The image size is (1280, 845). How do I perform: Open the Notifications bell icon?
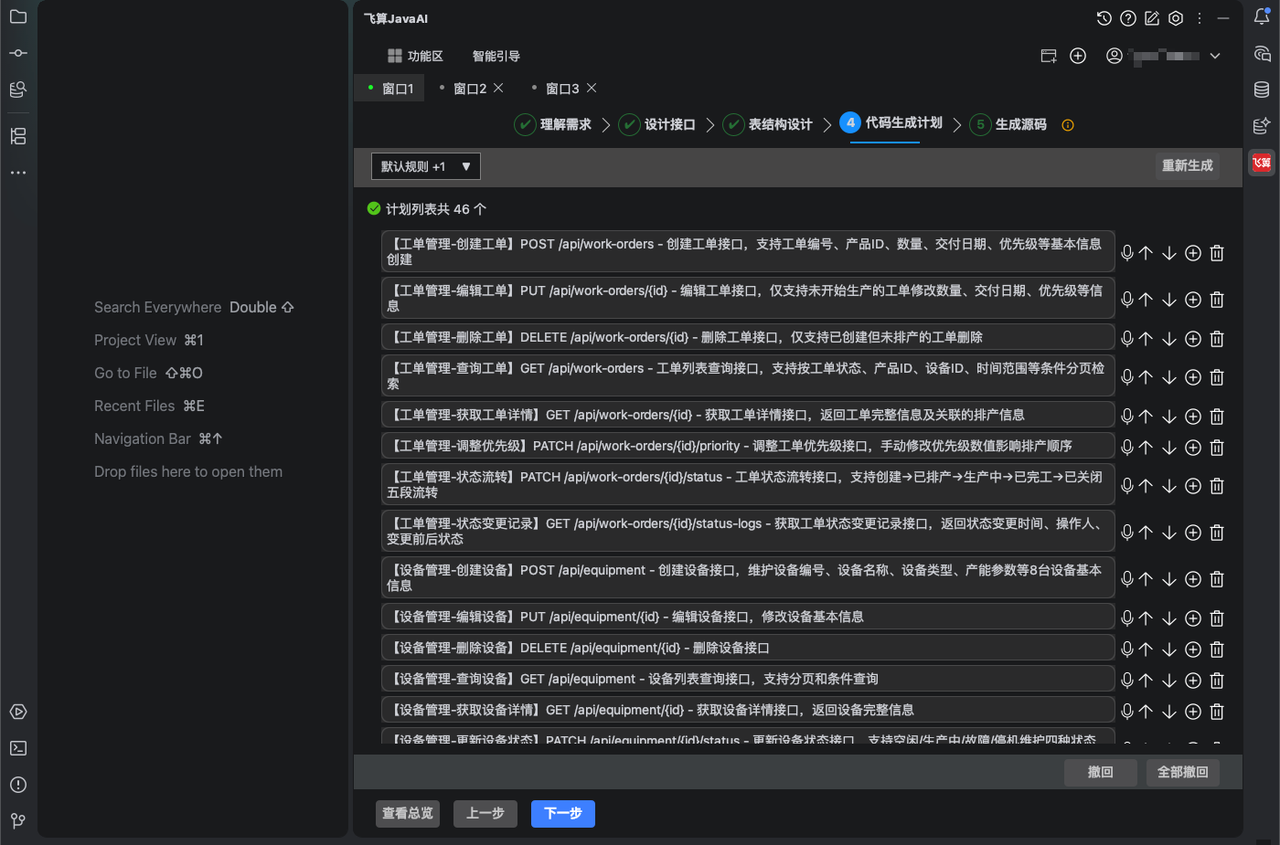point(1262,17)
